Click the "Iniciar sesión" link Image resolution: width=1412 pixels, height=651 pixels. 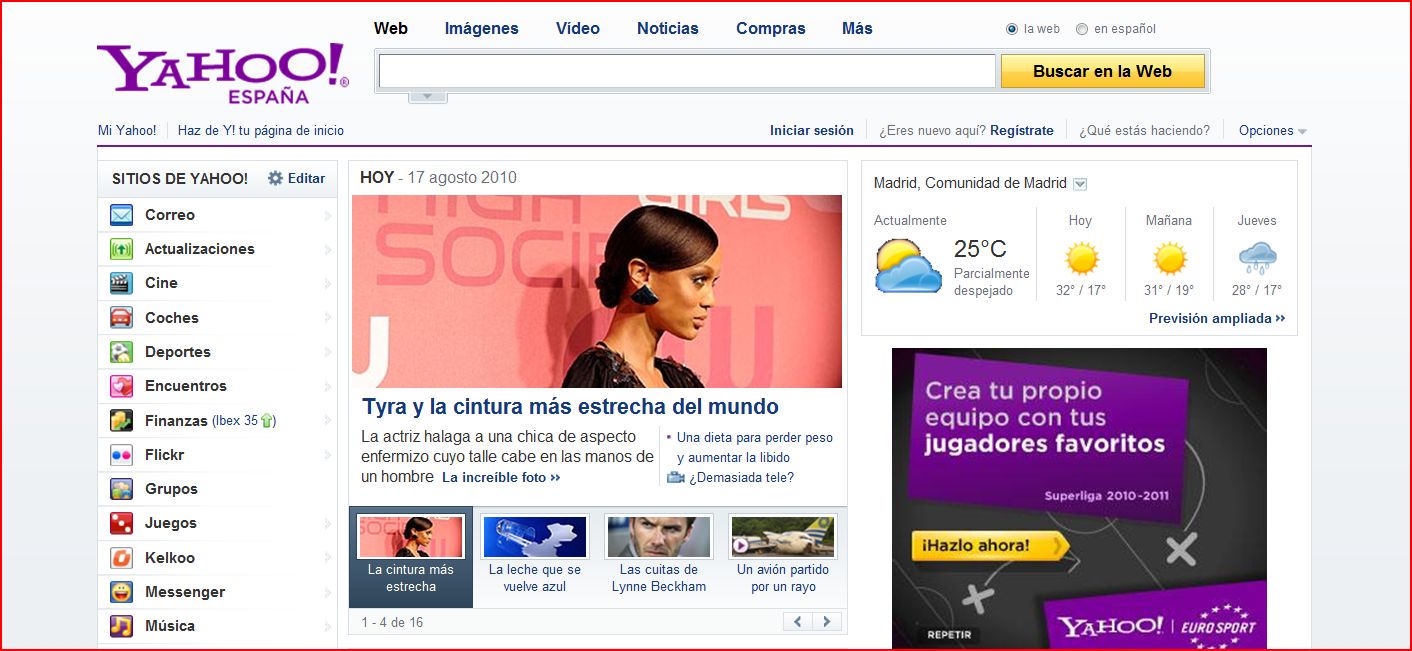[x=811, y=131]
